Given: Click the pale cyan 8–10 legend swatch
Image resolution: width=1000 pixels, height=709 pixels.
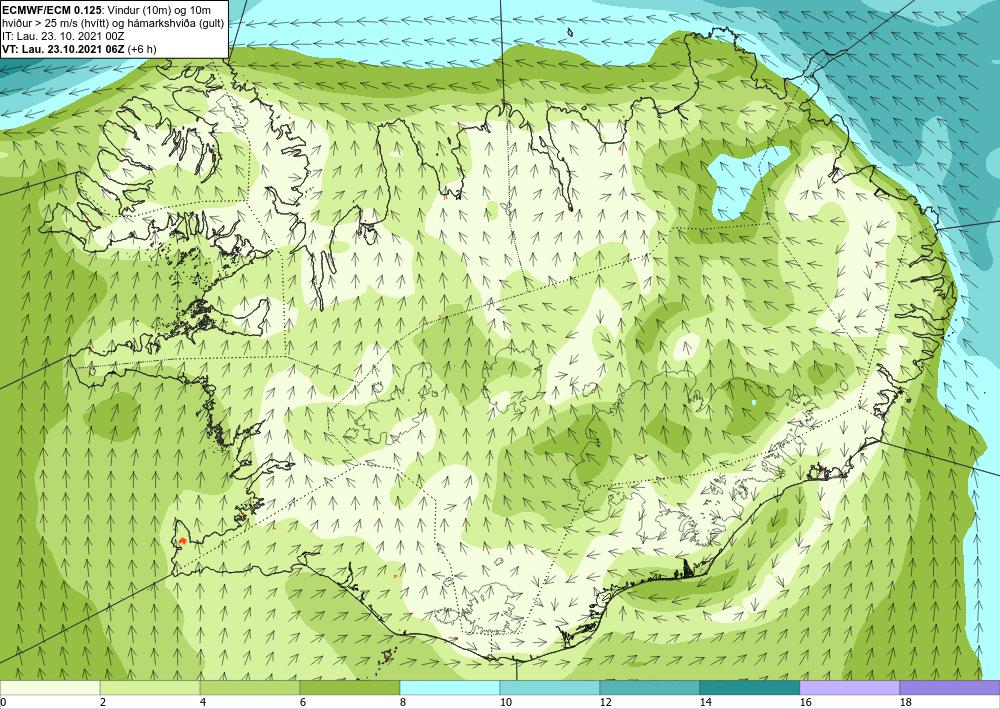Looking at the screenshot, I should 450,687.
